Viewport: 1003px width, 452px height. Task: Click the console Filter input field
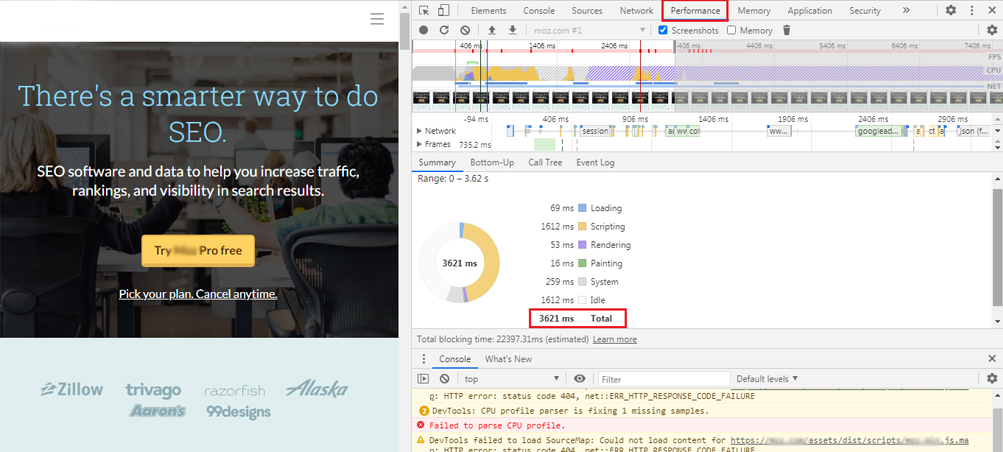coord(660,379)
